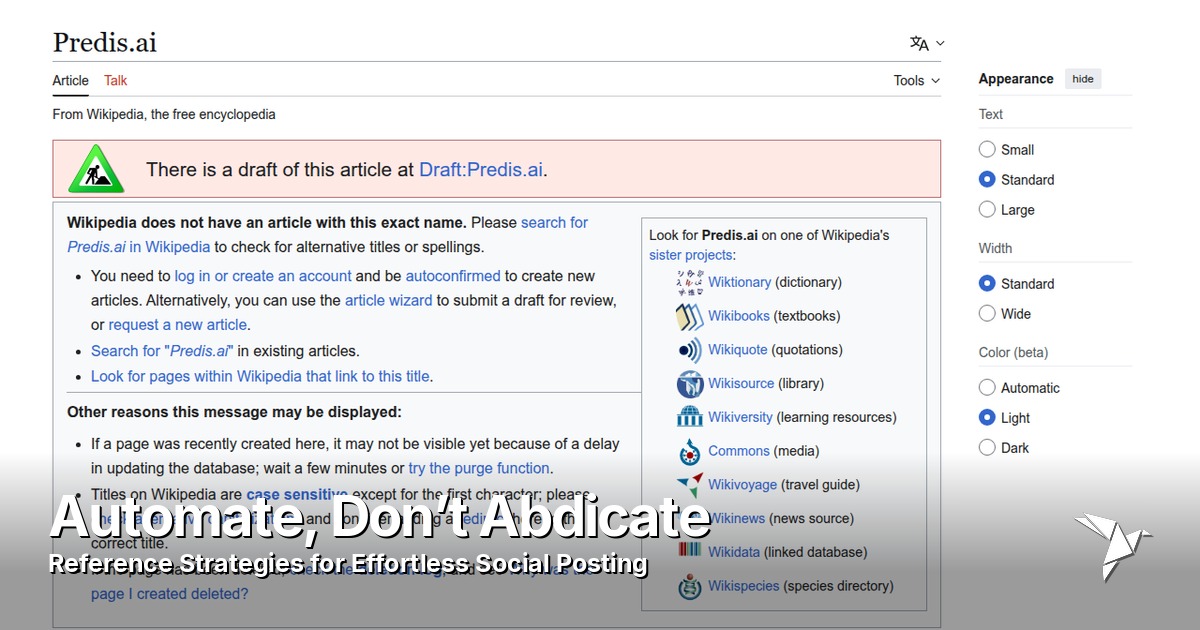This screenshot has height=630, width=1200.
Task: Open the Wikibooks textbooks link
Action: (x=739, y=316)
